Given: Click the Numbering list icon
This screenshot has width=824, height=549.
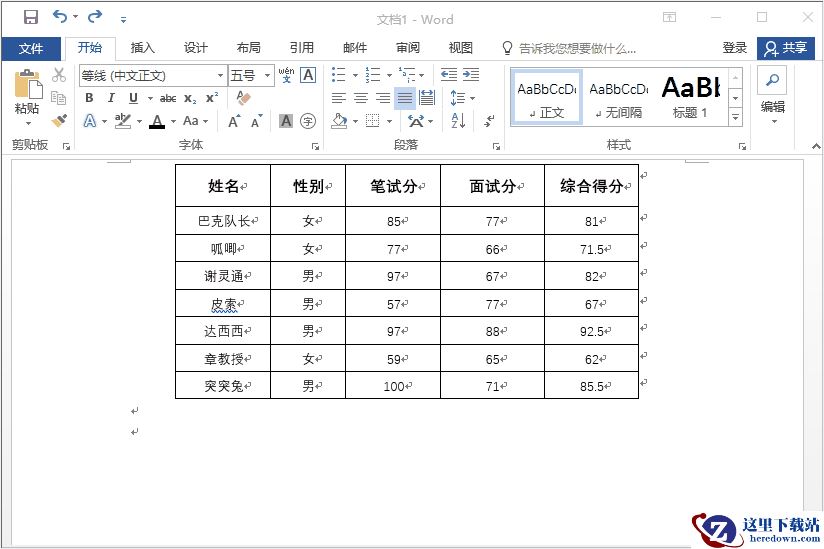Looking at the screenshot, I should tap(373, 75).
